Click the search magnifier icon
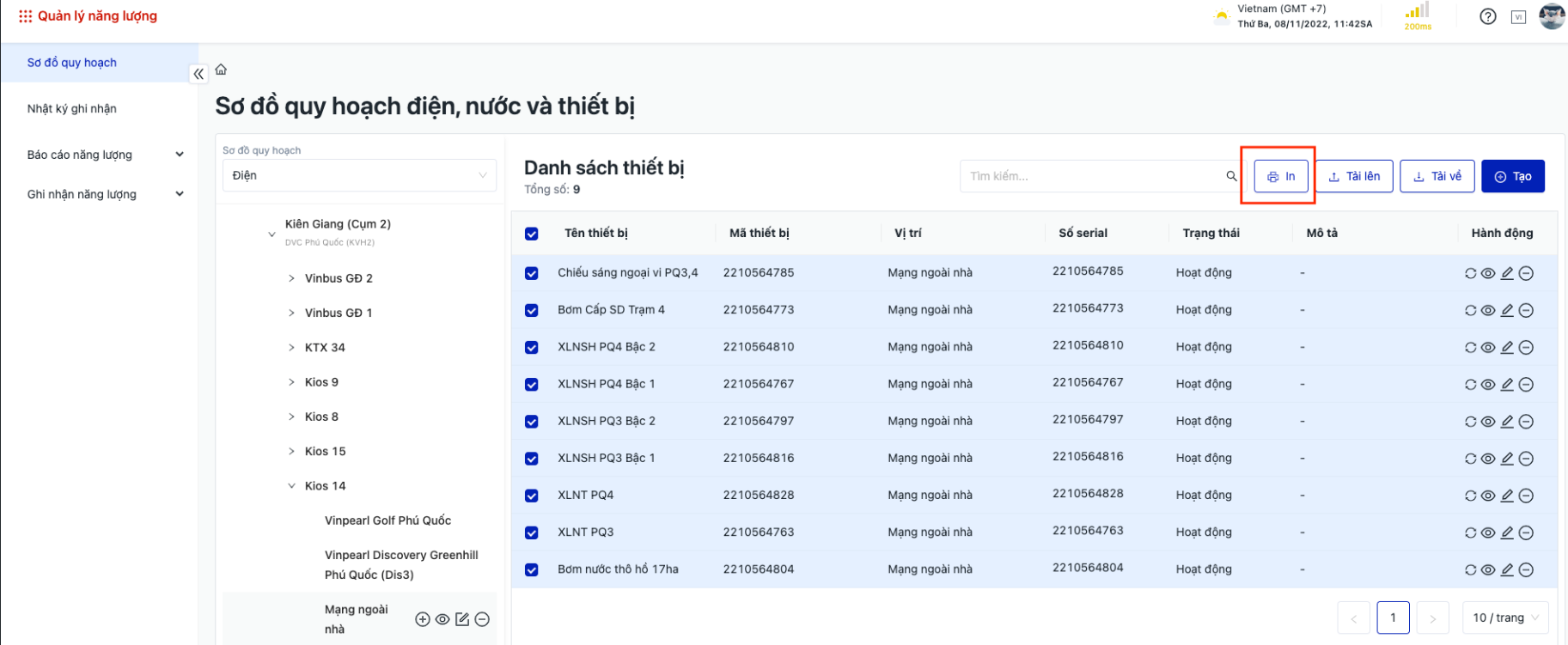The height and width of the screenshot is (645, 1568). [x=1231, y=176]
